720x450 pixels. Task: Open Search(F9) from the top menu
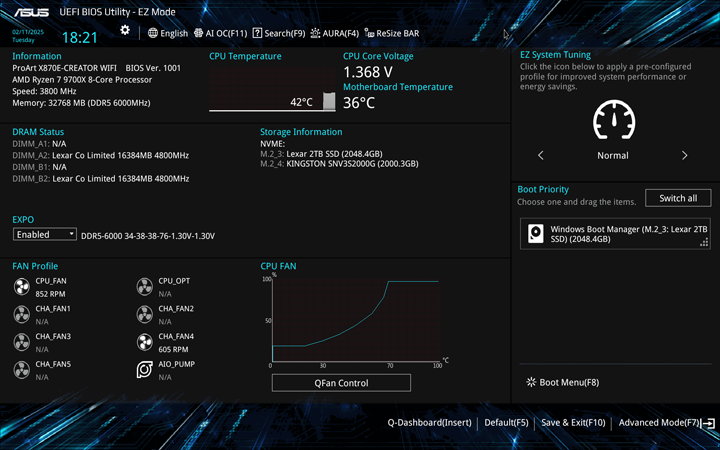[278, 33]
